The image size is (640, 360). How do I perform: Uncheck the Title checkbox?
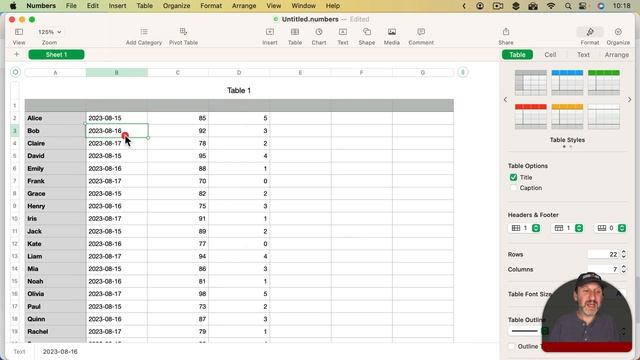click(513, 177)
